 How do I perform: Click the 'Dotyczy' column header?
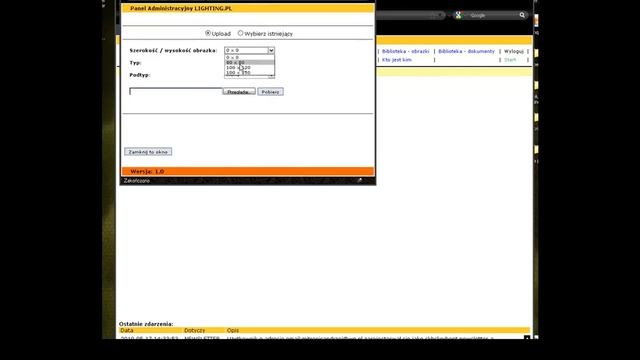pyautogui.click(x=194, y=330)
